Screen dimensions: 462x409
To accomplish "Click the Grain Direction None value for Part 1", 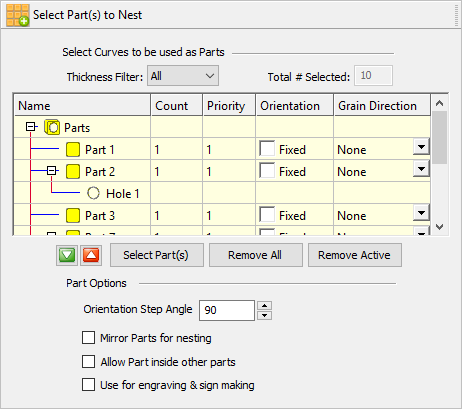I will [x=352, y=150].
